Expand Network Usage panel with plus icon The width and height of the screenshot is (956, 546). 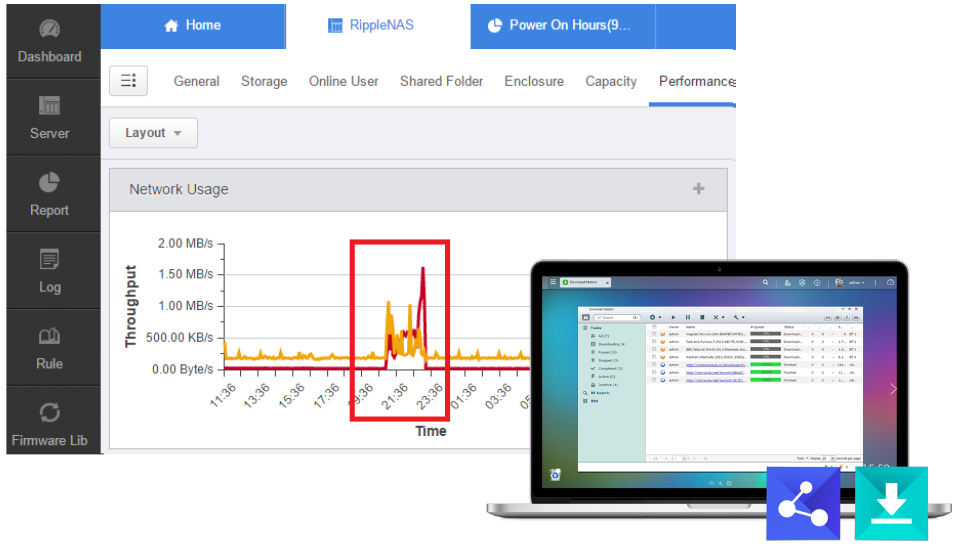(x=698, y=189)
